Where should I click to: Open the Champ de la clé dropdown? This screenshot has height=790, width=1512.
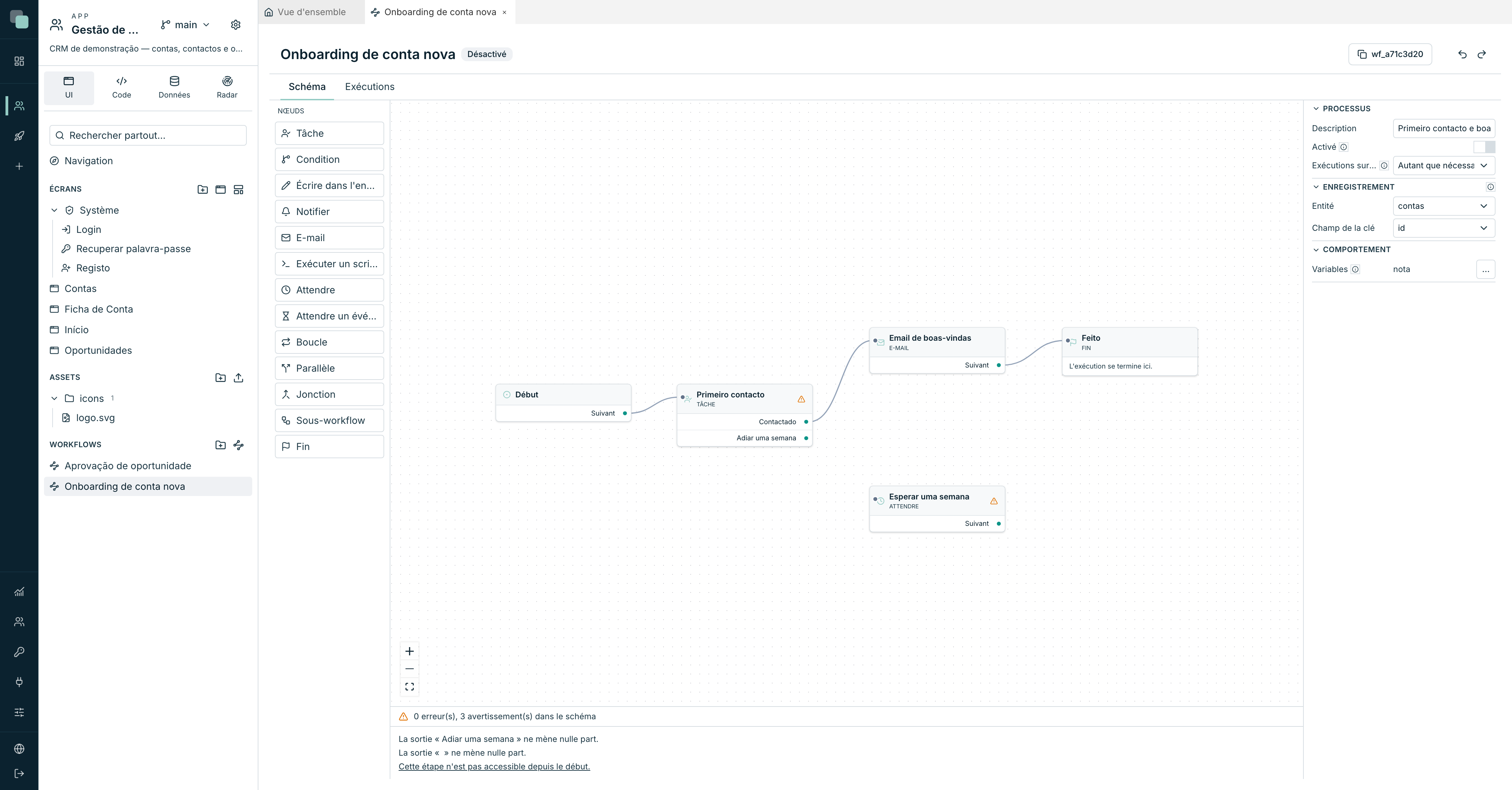(x=1443, y=228)
